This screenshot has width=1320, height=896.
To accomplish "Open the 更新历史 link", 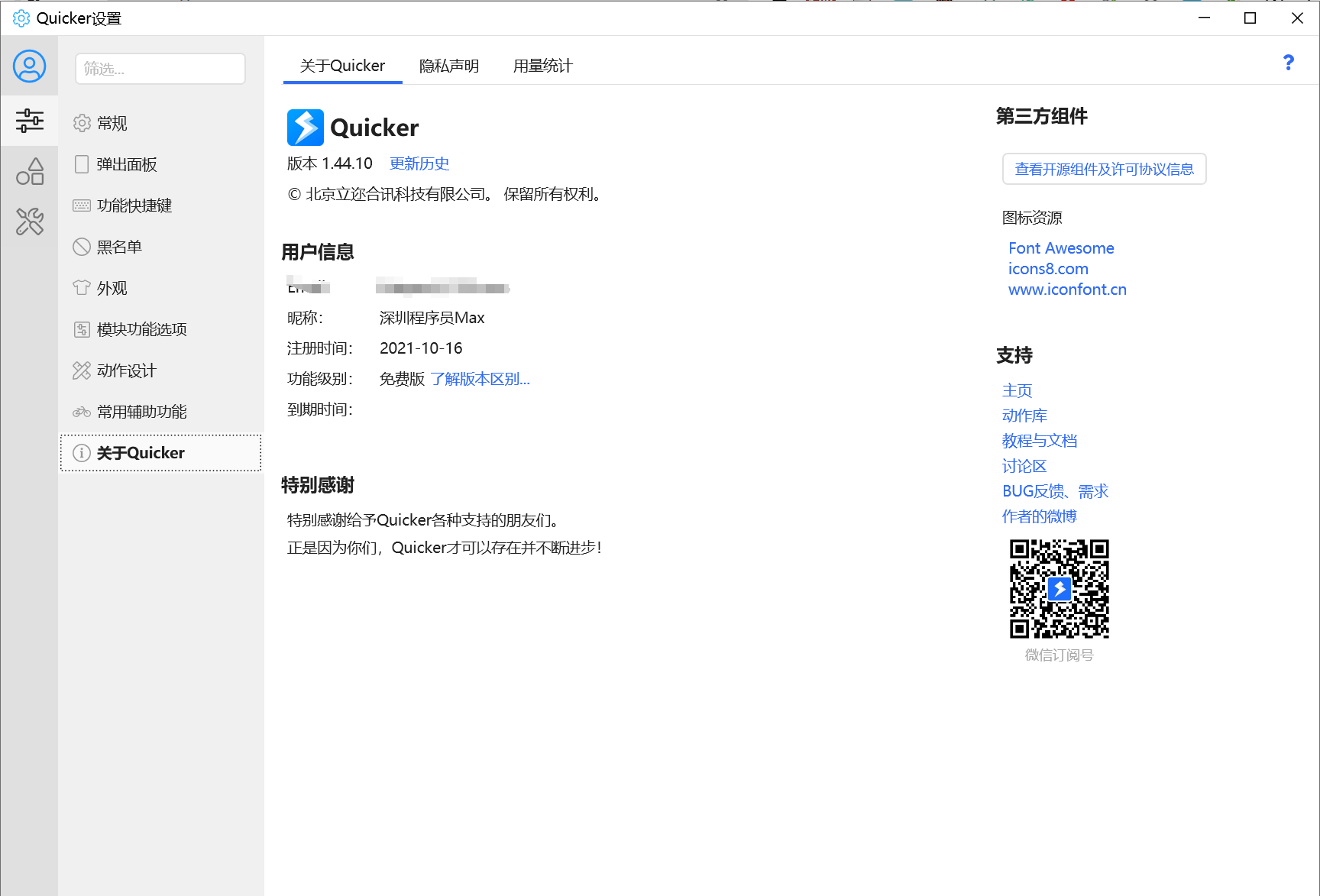I will (419, 163).
